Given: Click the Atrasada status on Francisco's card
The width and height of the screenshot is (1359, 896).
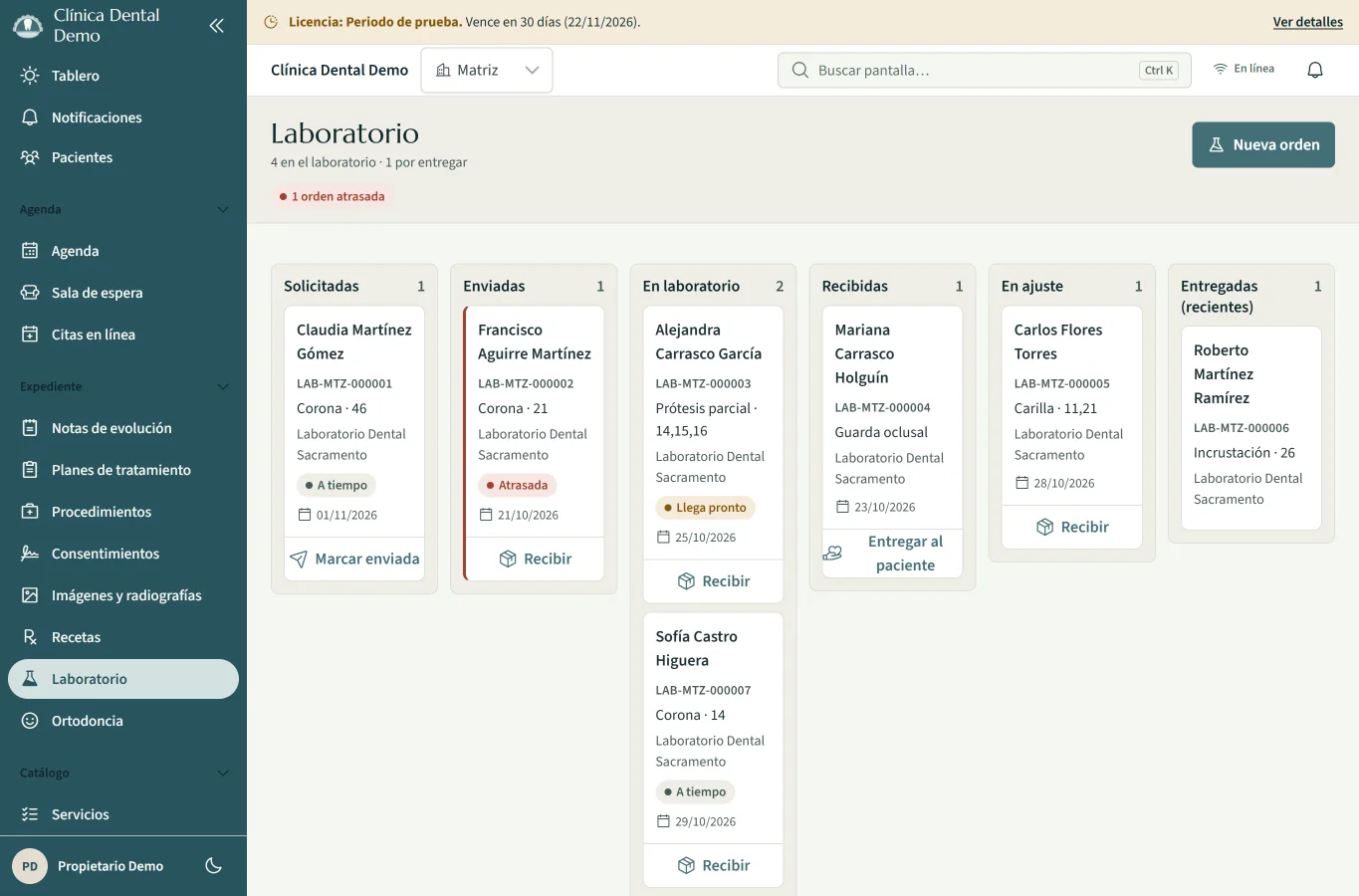Looking at the screenshot, I should click(517, 486).
